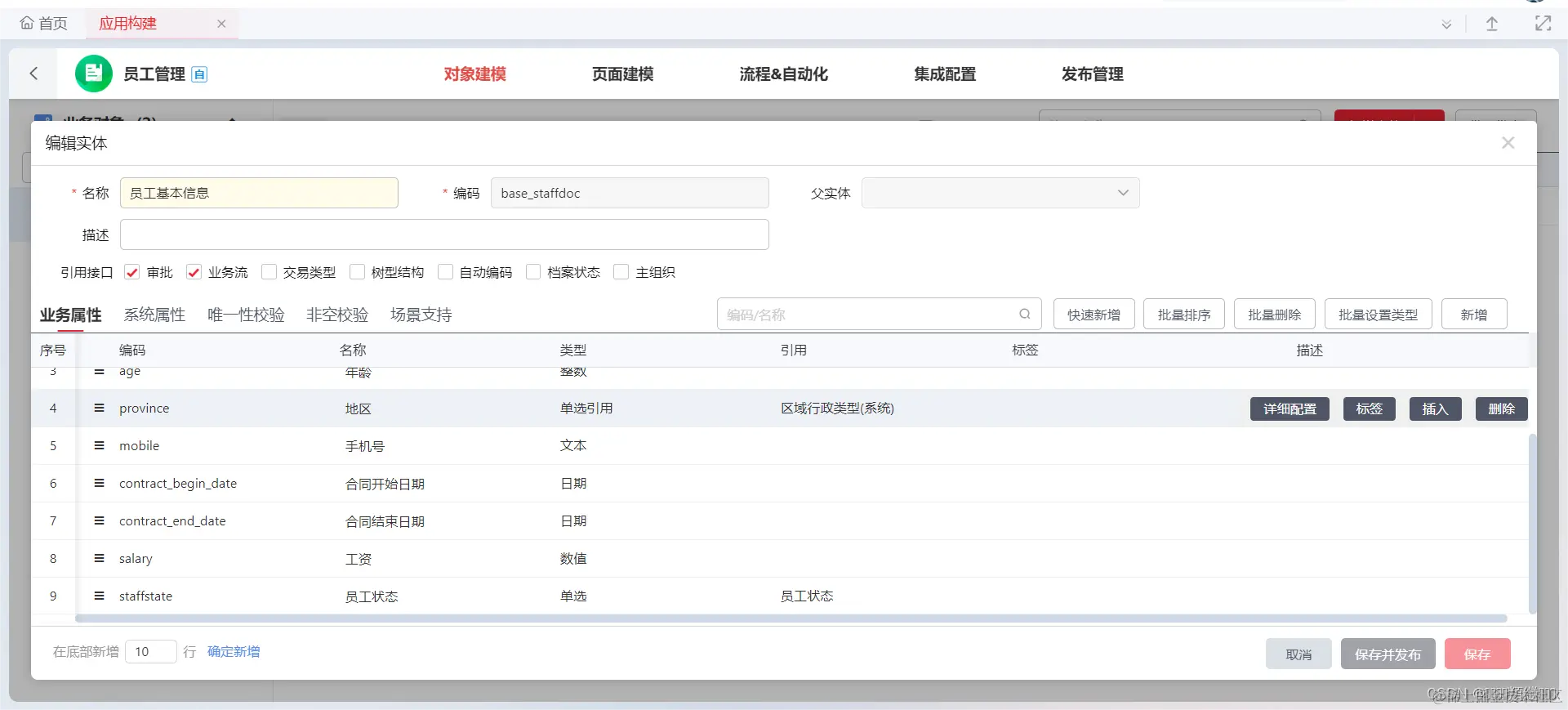This screenshot has height=710, width=1568.
Task: Open the green 员工管理 app logo
Action: 93,74
